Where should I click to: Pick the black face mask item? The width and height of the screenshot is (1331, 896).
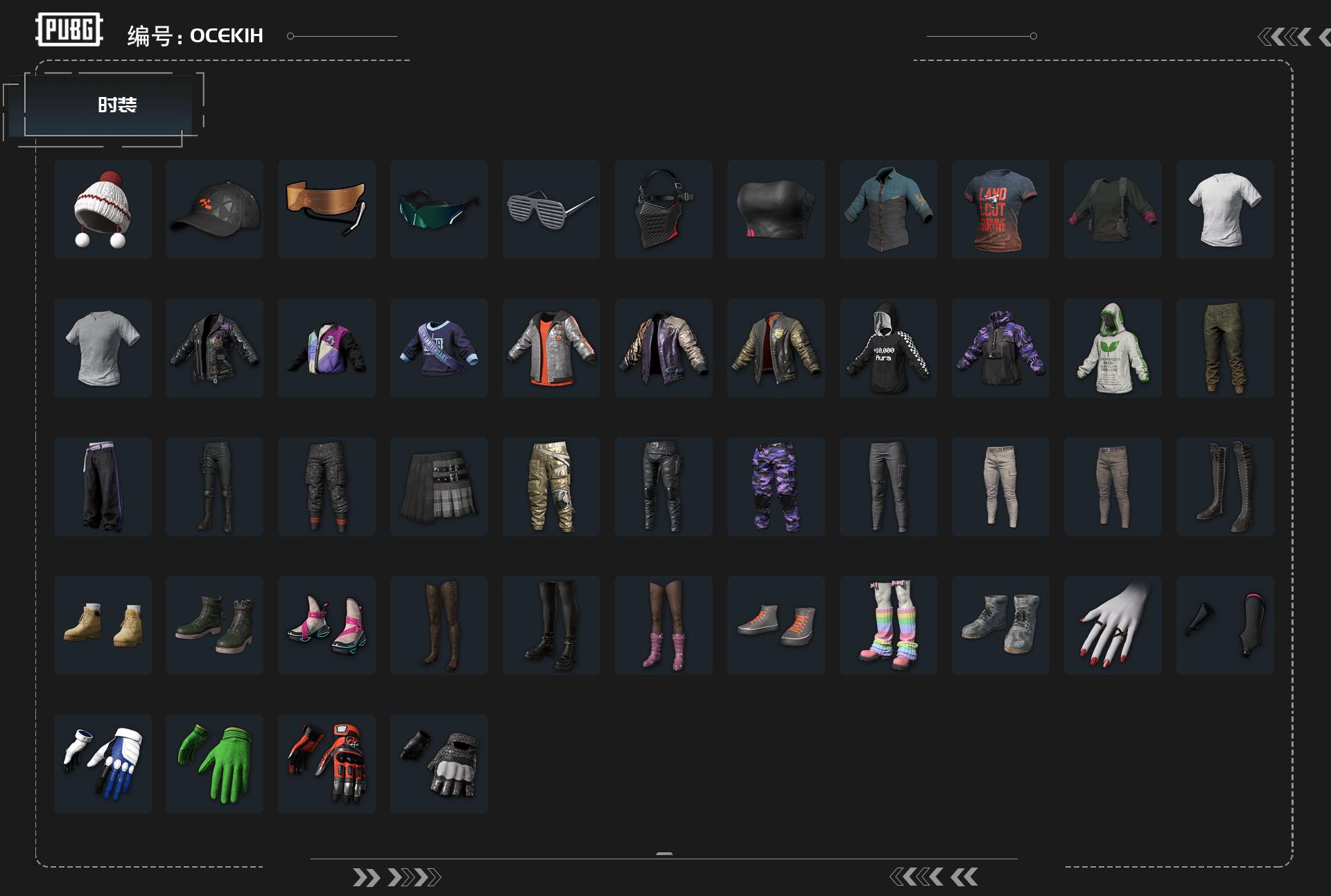tap(664, 209)
